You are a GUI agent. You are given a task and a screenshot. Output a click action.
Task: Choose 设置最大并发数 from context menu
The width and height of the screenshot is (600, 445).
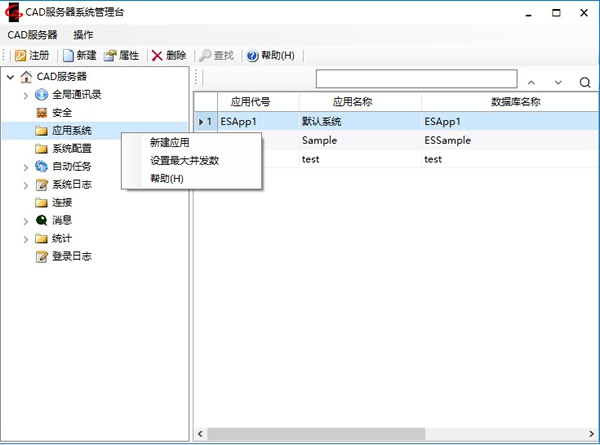pyautogui.click(x=184, y=160)
